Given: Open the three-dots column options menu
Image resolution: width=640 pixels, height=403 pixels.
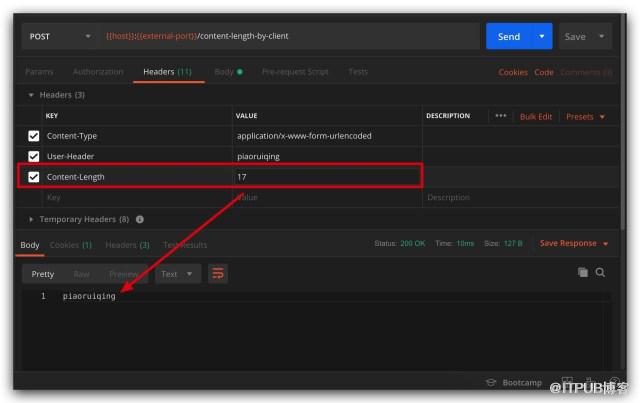Looking at the screenshot, I should pyautogui.click(x=501, y=116).
